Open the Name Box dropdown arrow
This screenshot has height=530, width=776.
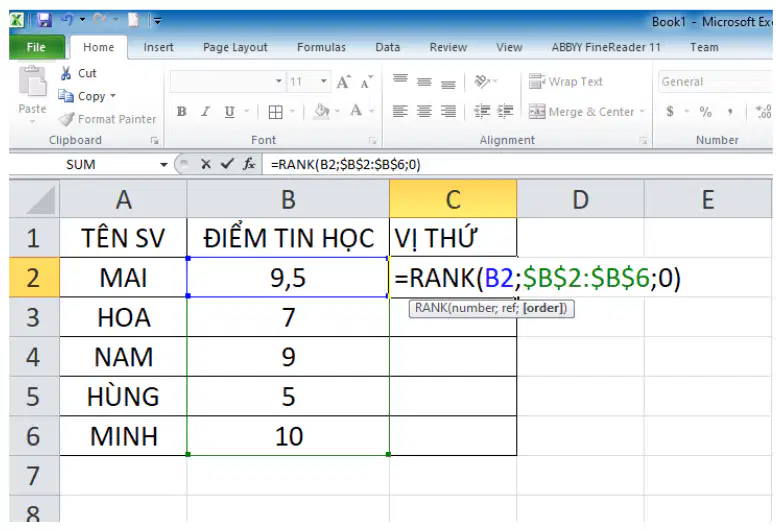[x=163, y=165]
